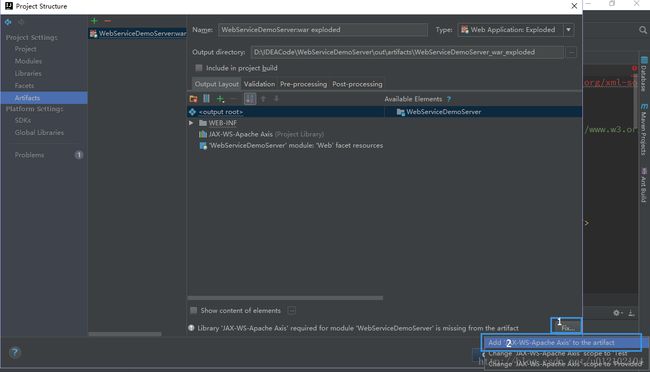Create an archive in the output layout toolbar
The image size is (650, 372).
206,99
